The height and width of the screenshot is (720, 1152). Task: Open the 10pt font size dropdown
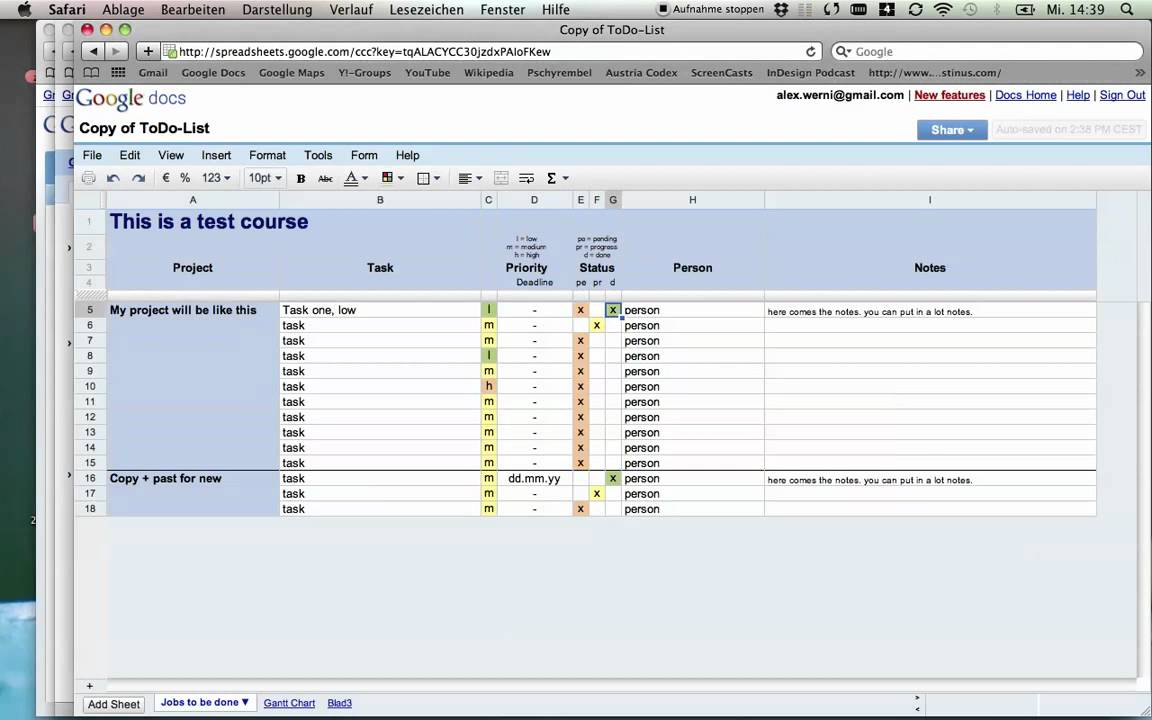pyautogui.click(x=264, y=178)
